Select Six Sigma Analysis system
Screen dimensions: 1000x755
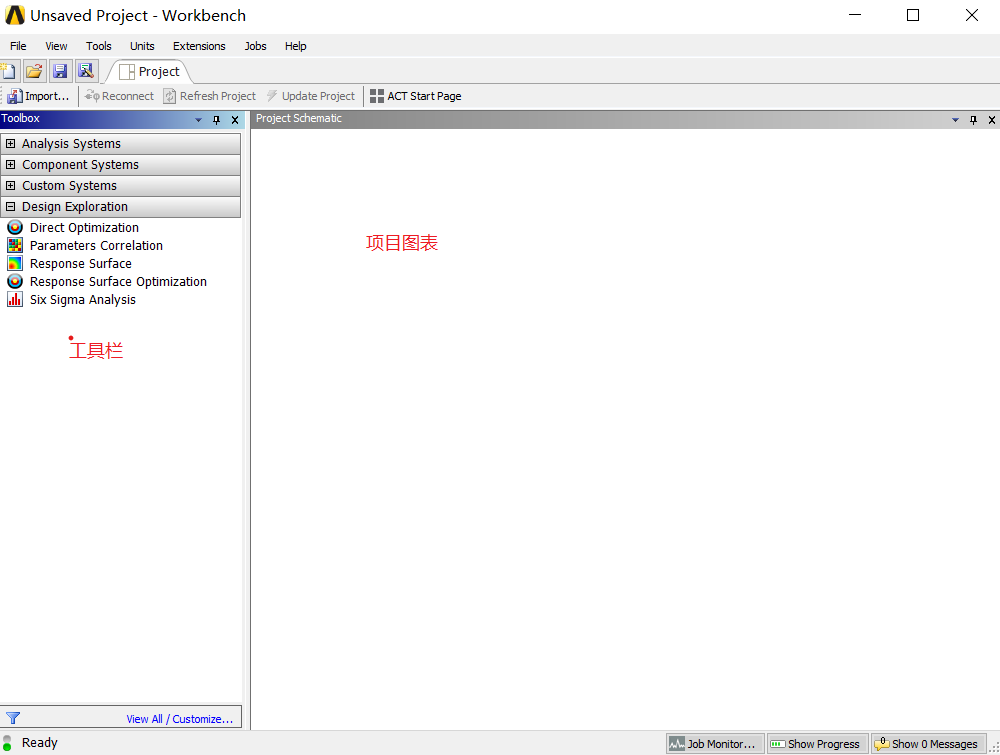(x=71, y=300)
